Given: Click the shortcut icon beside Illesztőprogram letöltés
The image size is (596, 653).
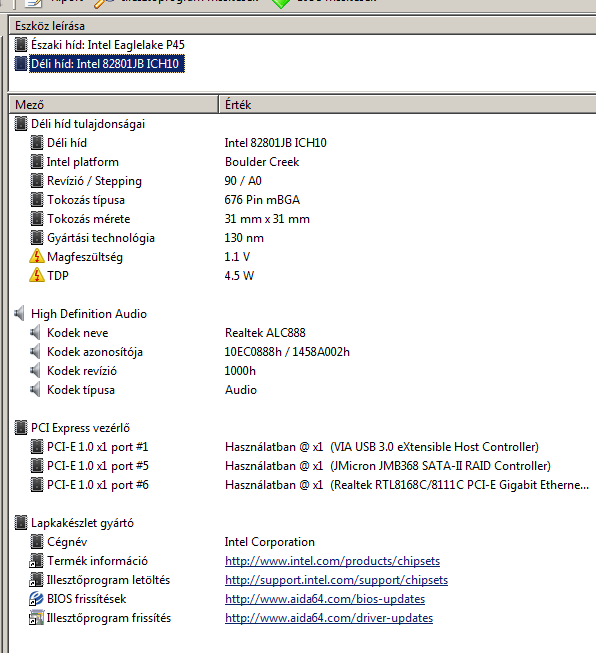Looking at the screenshot, I should [36, 580].
